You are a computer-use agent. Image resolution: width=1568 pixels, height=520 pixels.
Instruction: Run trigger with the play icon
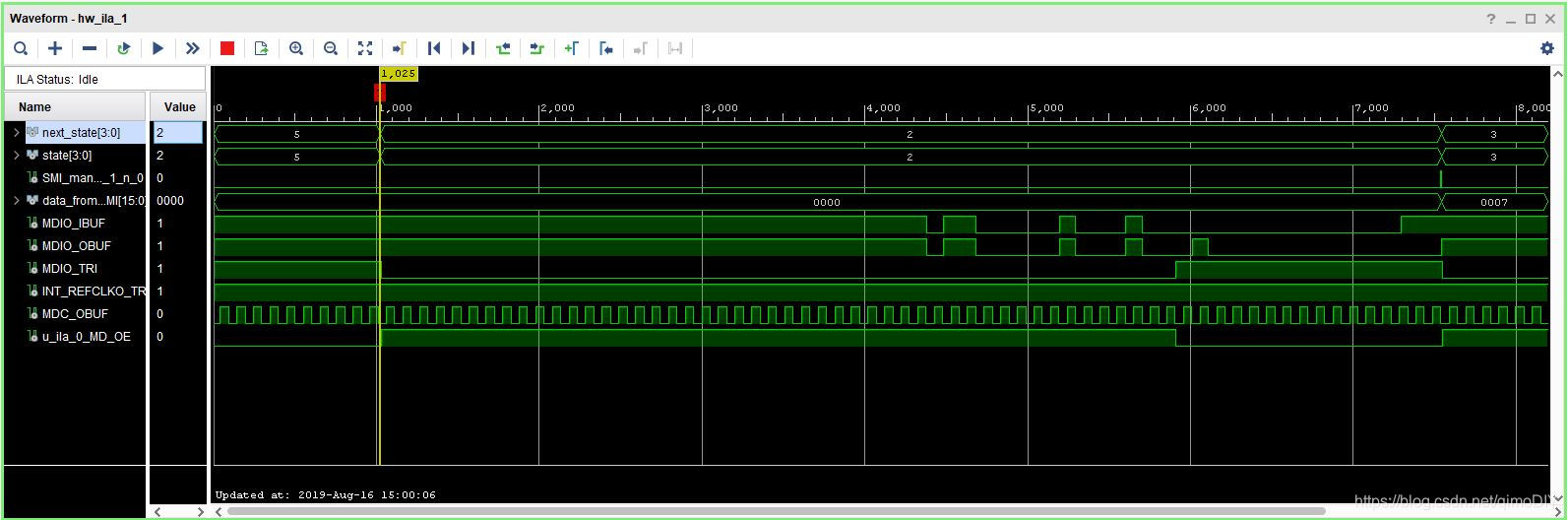tap(158, 48)
